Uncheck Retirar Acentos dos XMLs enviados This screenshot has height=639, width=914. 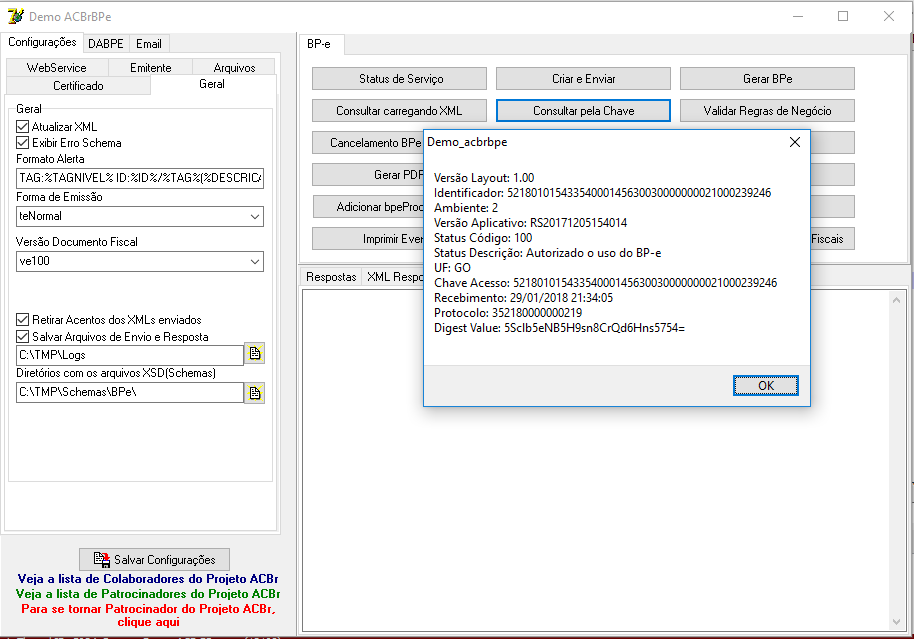(23, 320)
